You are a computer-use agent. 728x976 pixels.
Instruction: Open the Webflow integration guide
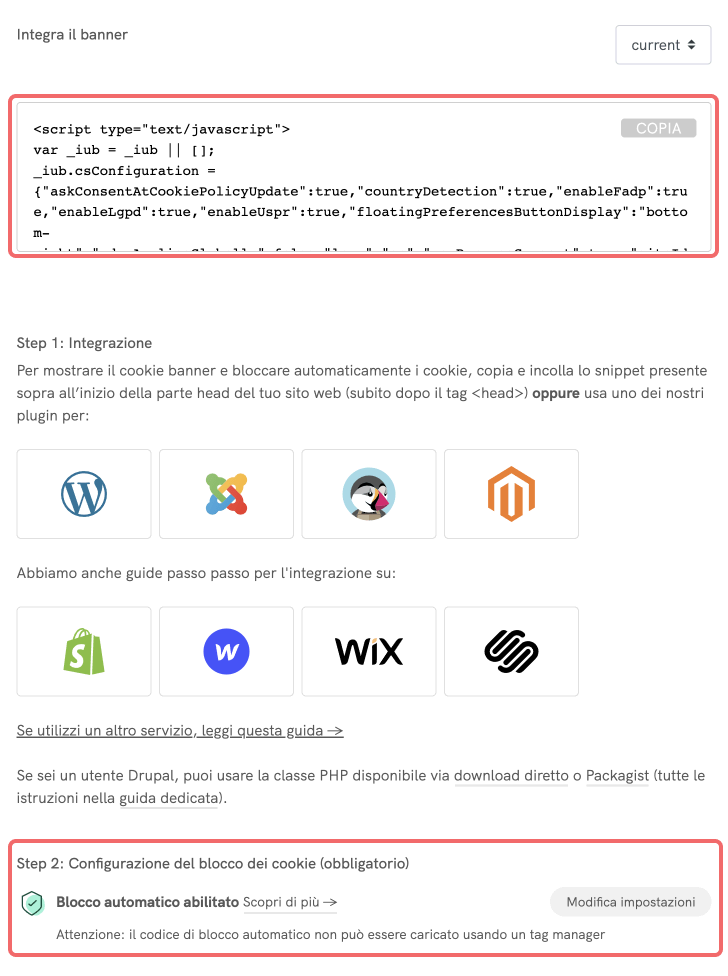[226, 651]
